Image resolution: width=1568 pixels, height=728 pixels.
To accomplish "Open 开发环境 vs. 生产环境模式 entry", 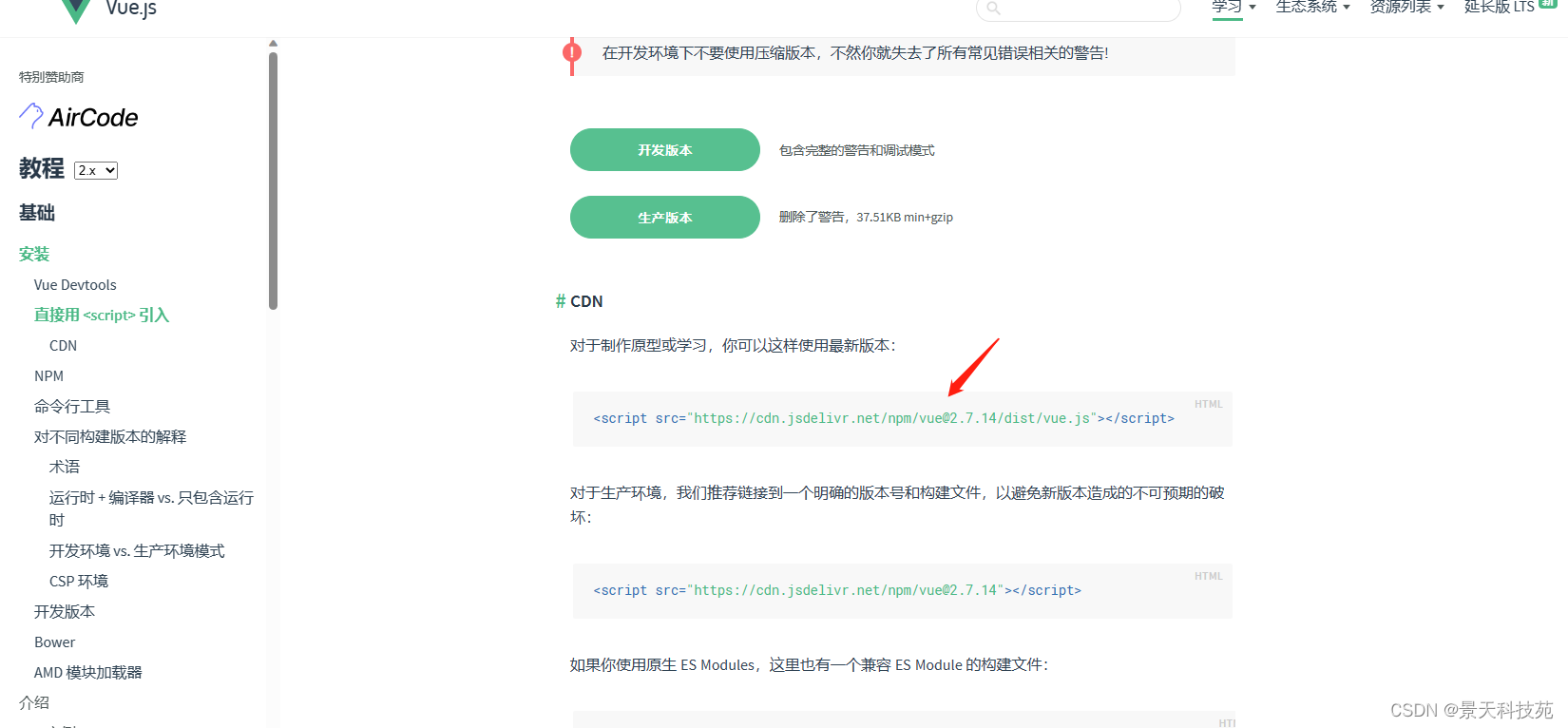I will click(x=137, y=551).
